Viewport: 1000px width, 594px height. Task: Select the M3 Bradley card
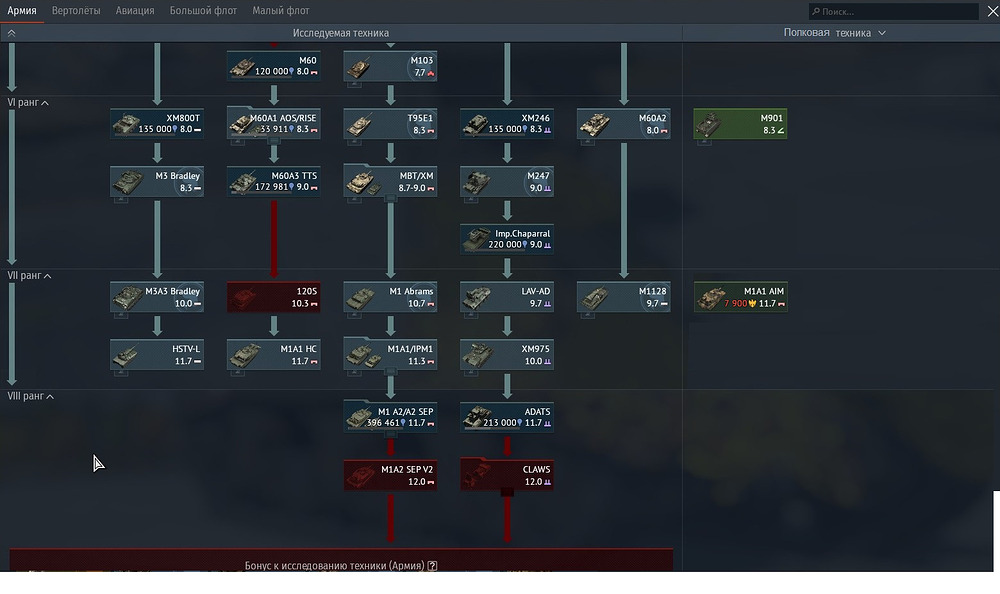click(x=157, y=182)
